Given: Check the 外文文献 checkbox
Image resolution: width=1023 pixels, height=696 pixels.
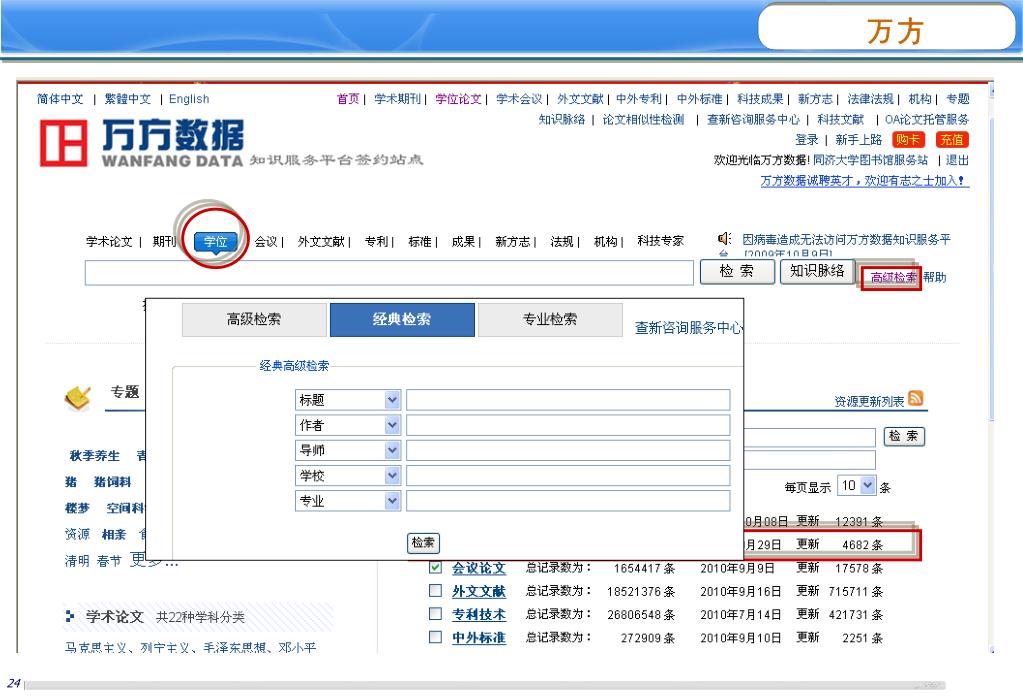Looking at the screenshot, I should (x=435, y=590).
